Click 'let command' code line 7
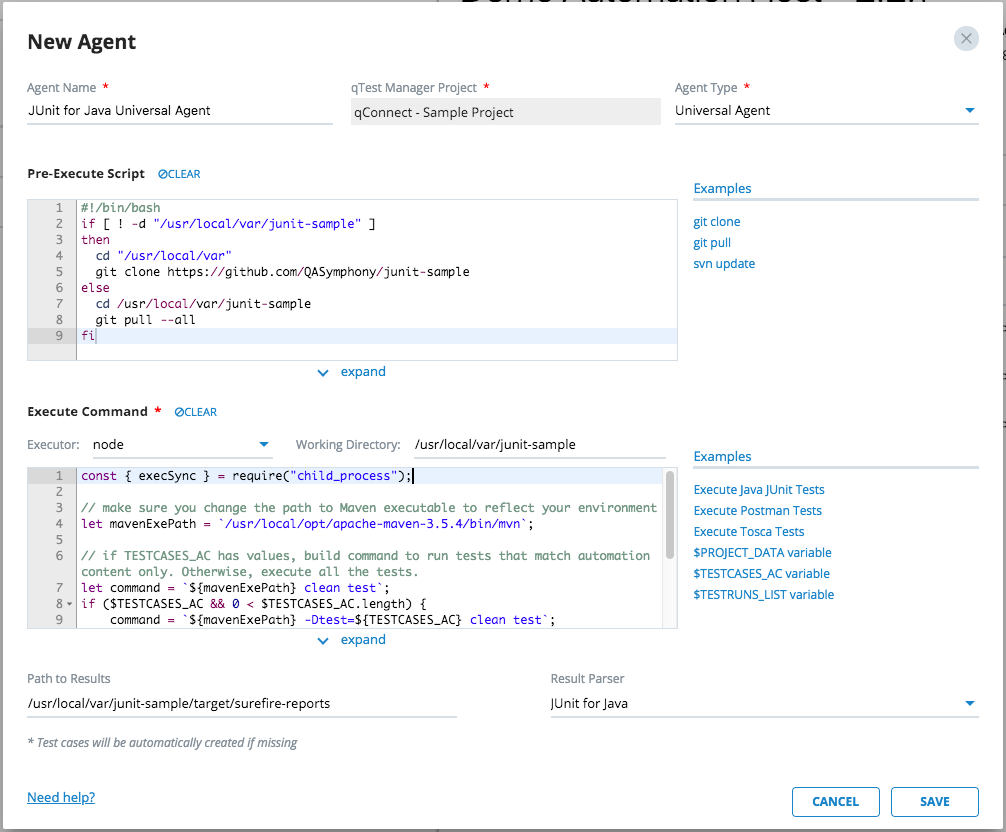The height and width of the screenshot is (832, 1006). point(235,588)
